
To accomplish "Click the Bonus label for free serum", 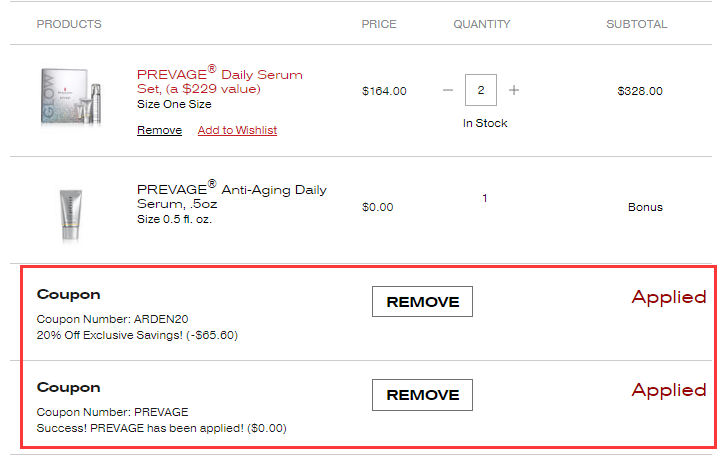I will pyautogui.click(x=645, y=207).
